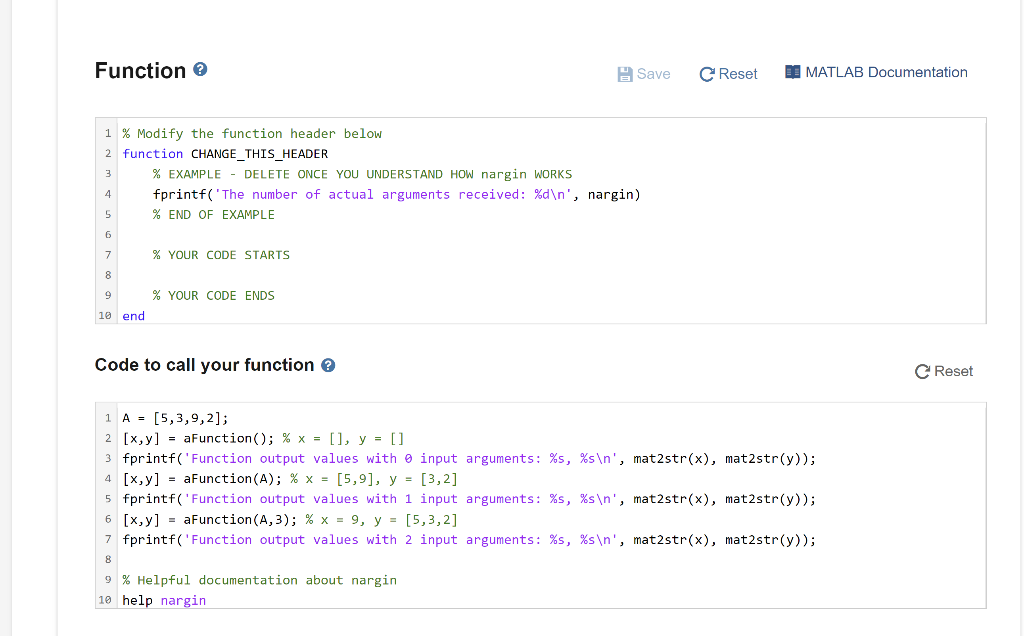The width and height of the screenshot is (1024, 636).
Task: Click the help question mark beside Function
Action: [200, 69]
